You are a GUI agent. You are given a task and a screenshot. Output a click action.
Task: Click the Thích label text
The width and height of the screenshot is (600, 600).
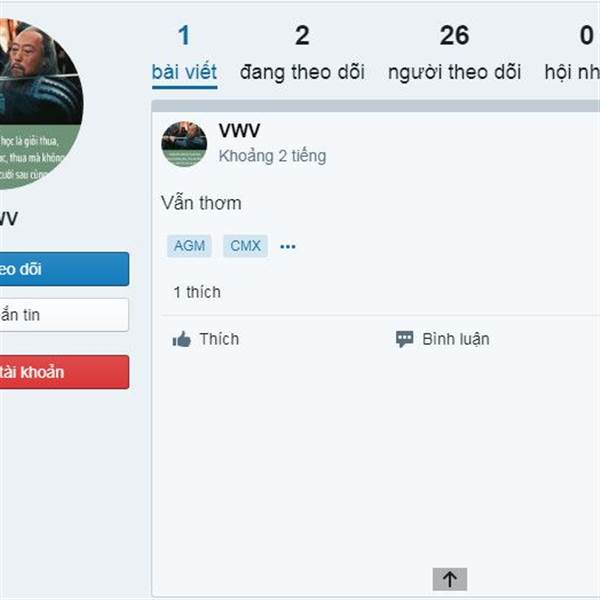coord(219,339)
